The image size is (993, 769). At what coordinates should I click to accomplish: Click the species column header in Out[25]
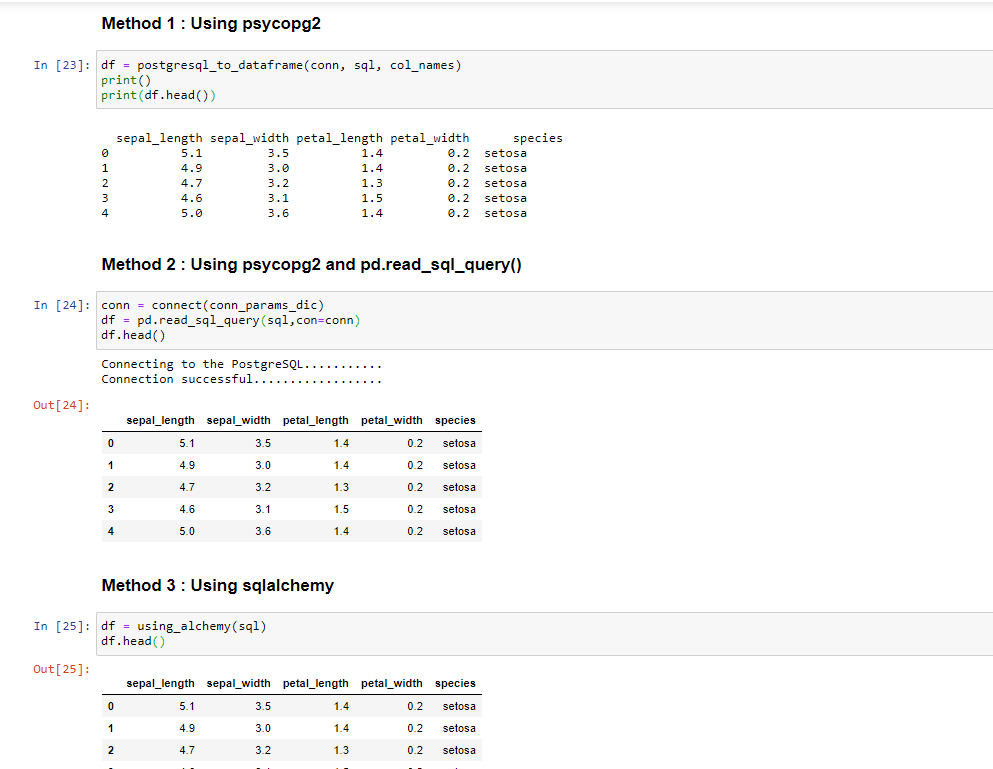click(x=455, y=683)
